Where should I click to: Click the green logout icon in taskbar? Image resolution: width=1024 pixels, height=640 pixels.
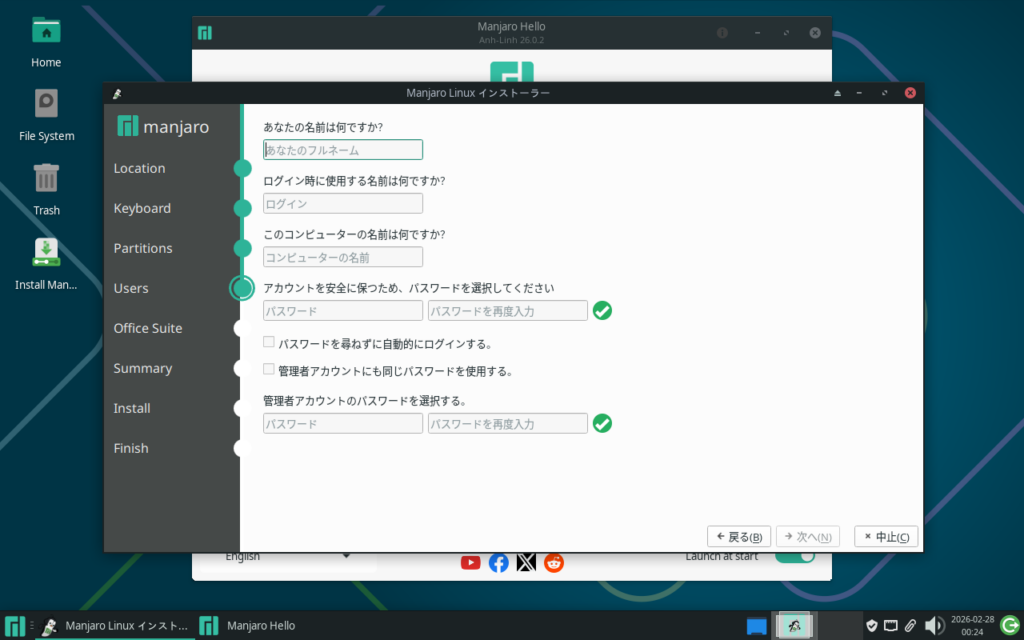[x=1010, y=626]
